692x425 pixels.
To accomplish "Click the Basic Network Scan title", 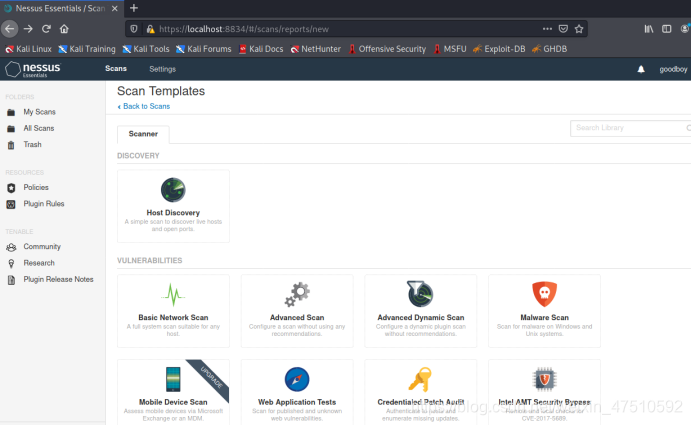I will click(173, 318).
